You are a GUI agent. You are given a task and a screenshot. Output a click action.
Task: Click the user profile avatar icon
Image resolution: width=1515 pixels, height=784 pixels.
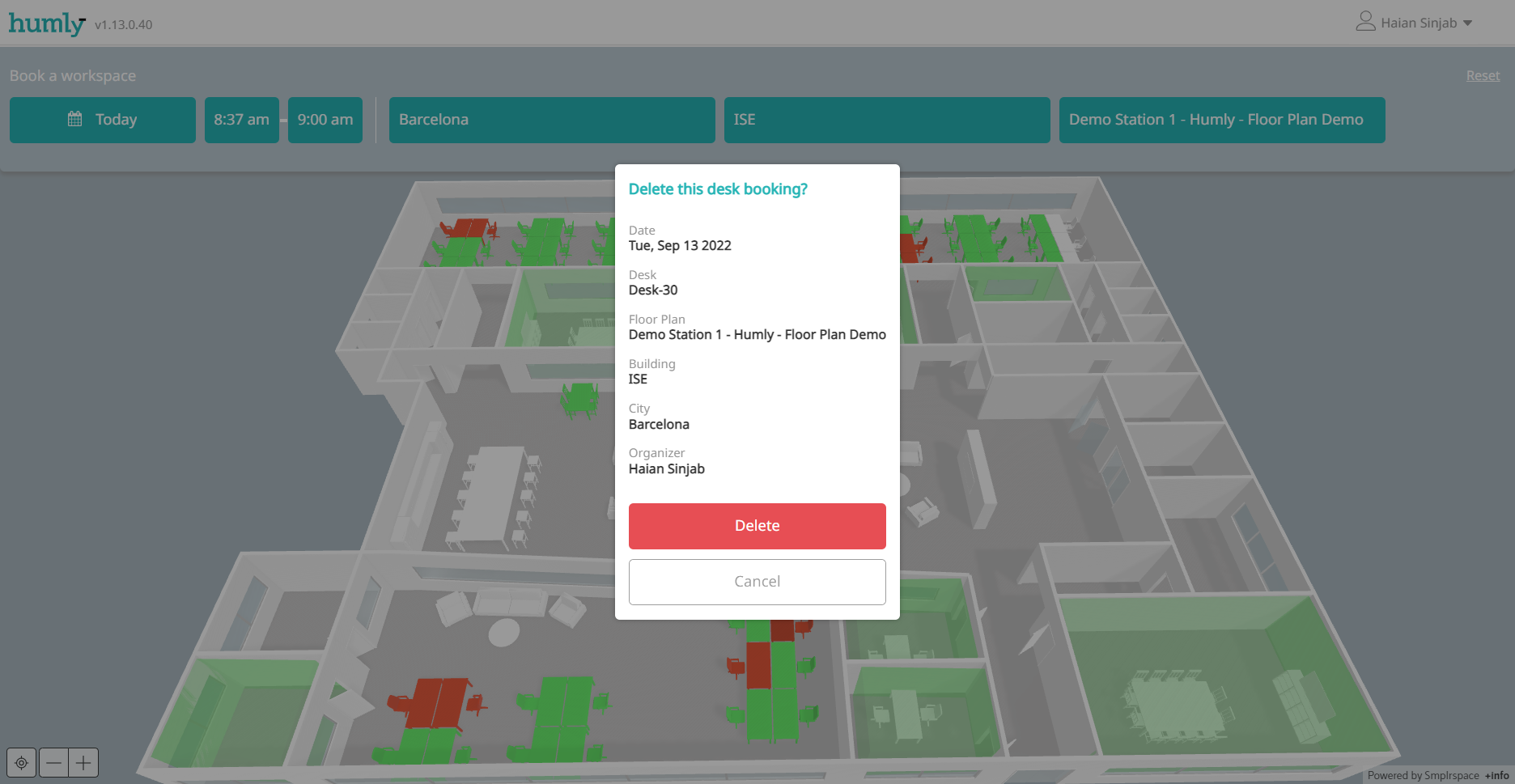tap(1364, 22)
